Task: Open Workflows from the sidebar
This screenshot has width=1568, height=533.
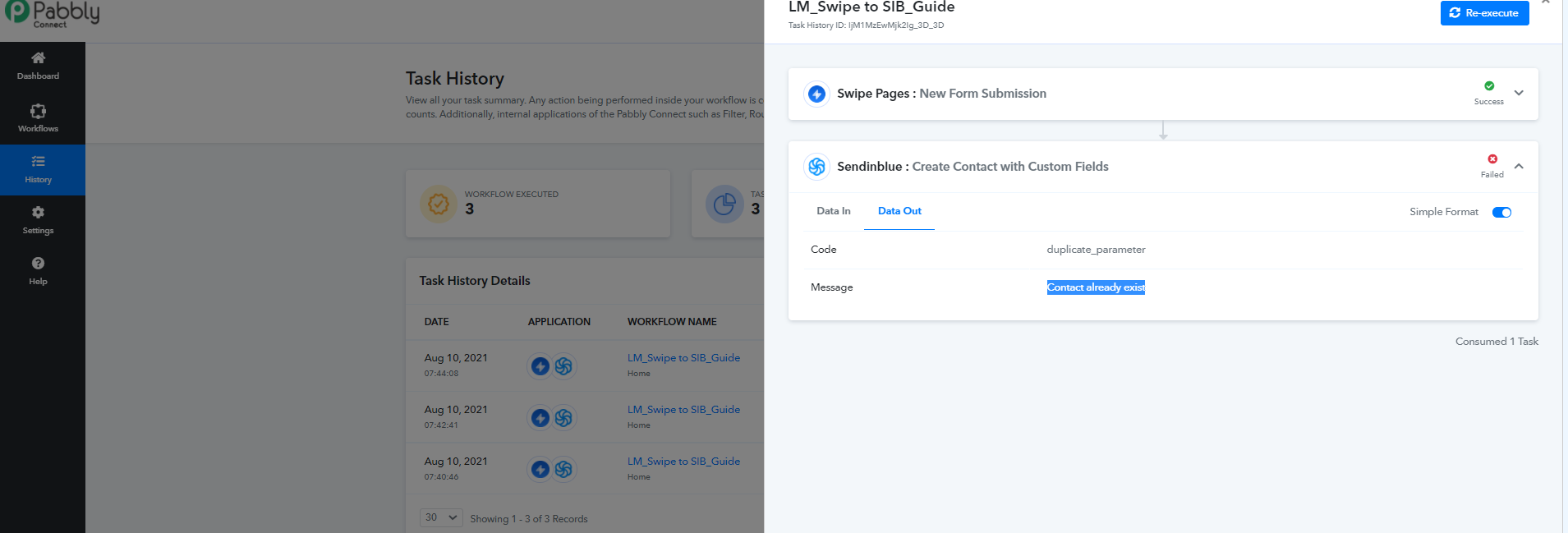Action: (x=38, y=118)
